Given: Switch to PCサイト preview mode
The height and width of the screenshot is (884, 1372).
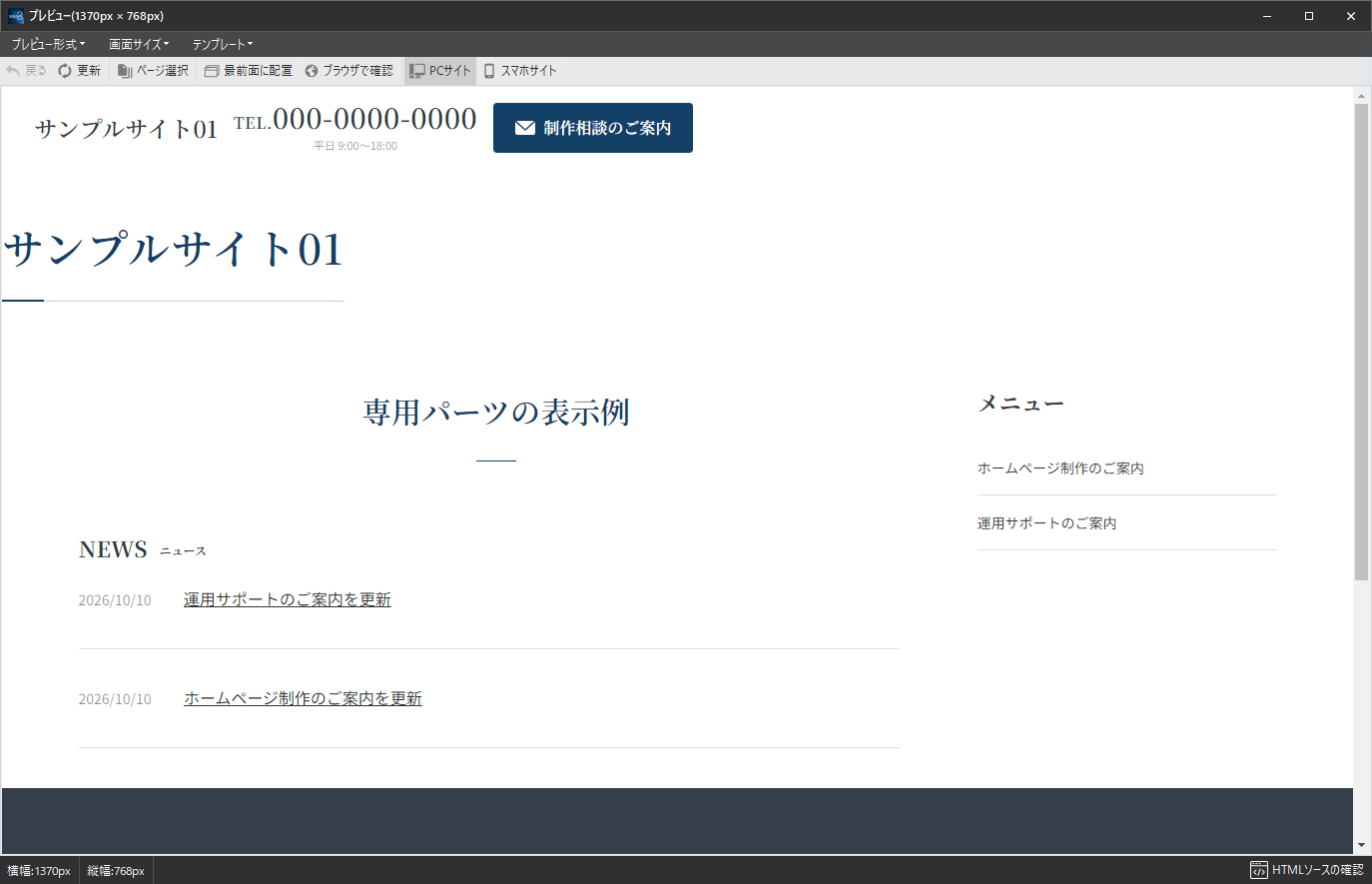Looking at the screenshot, I should tap(440, 71).
